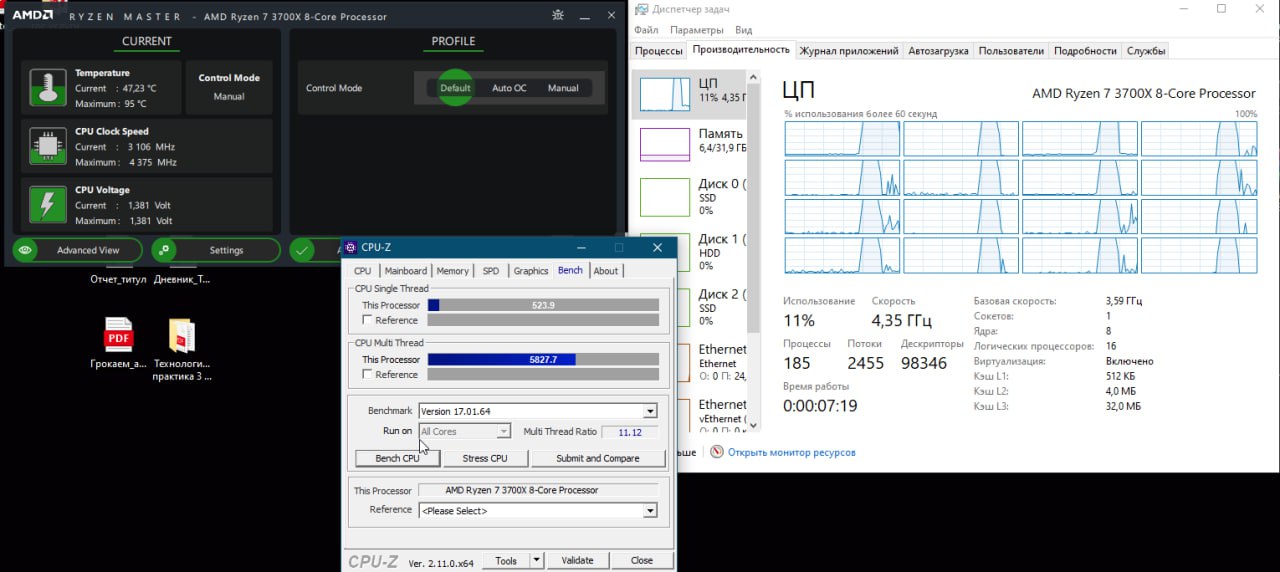This screenshot has width=1280, height=572.
Task: Click the eye icon on Advanced View button
Action: 26,250
